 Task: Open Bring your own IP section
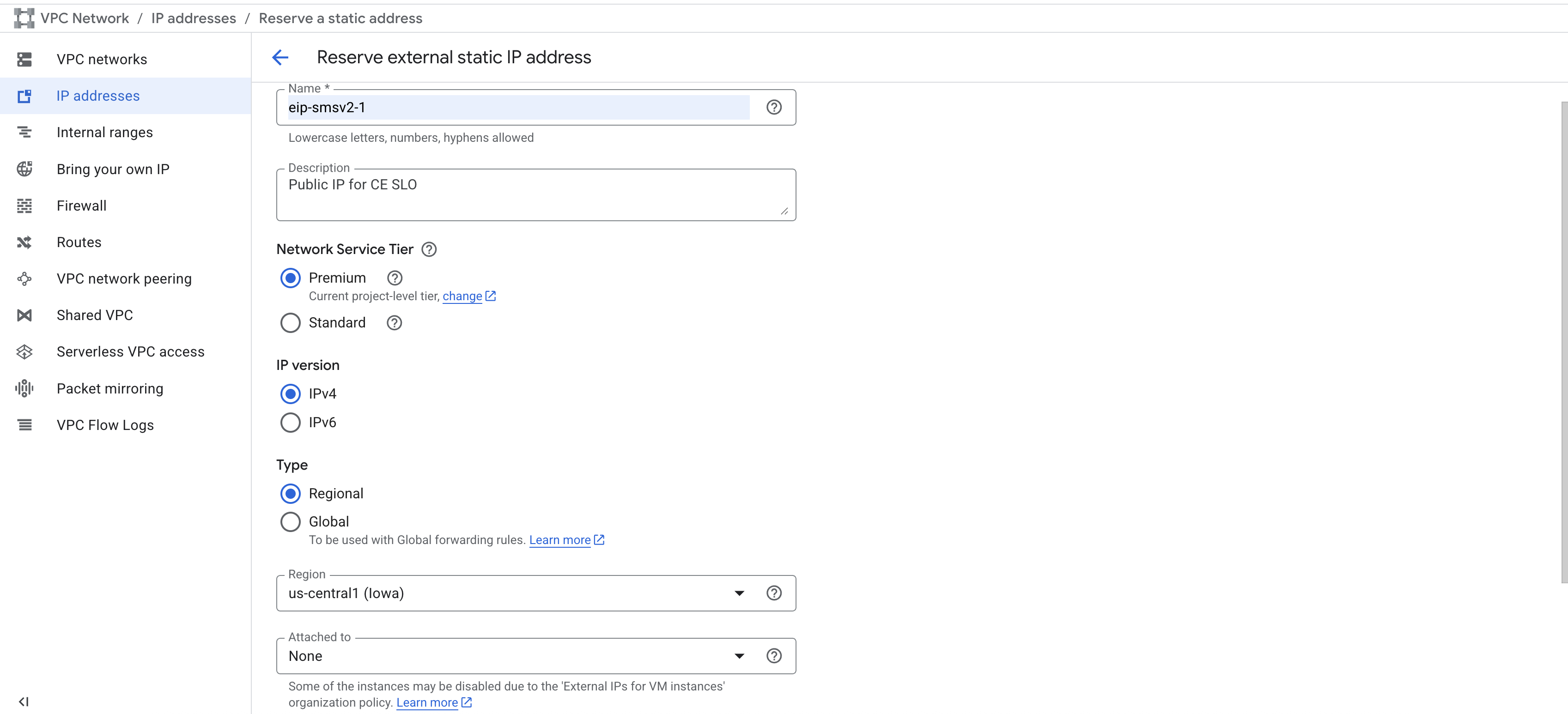[113, 169]
